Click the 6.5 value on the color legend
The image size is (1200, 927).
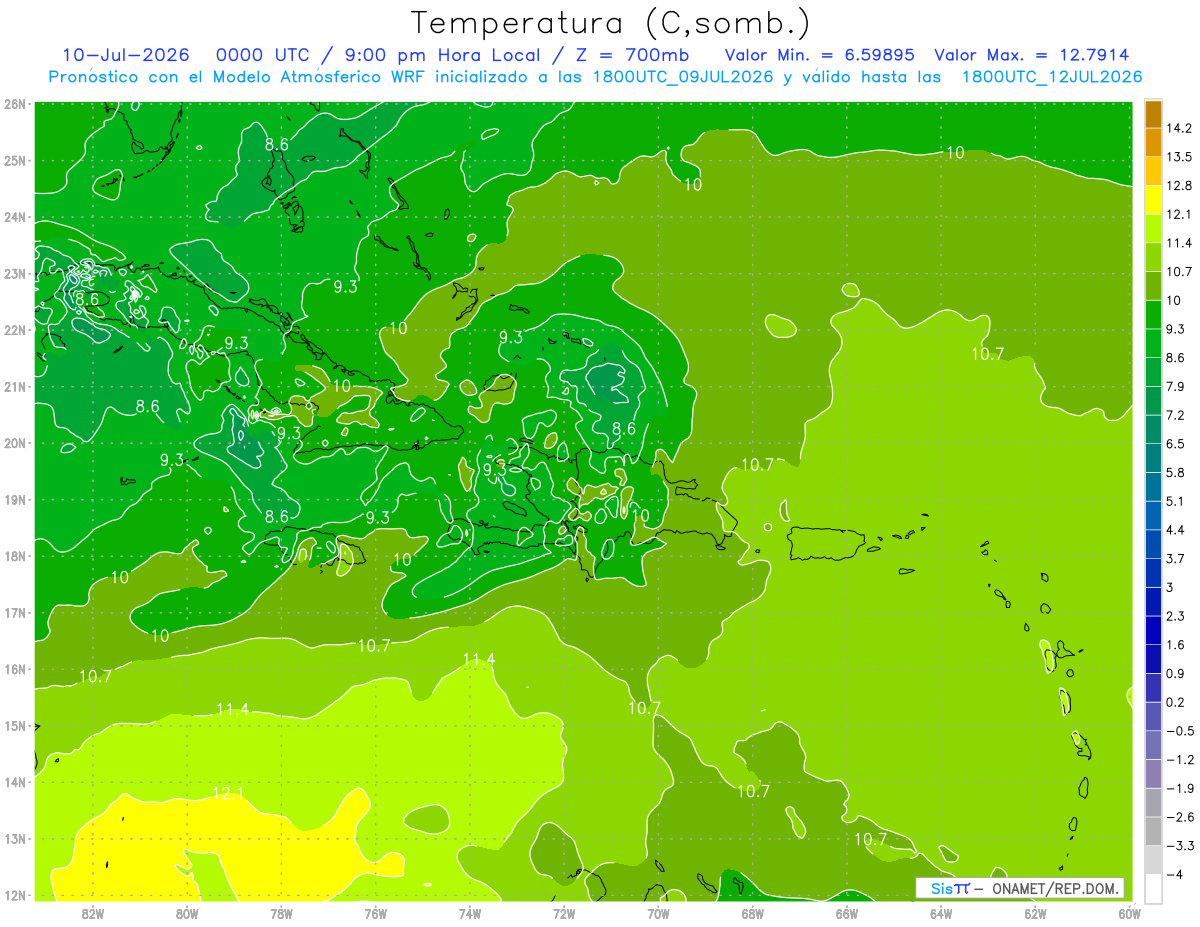tap(1177, 444)
